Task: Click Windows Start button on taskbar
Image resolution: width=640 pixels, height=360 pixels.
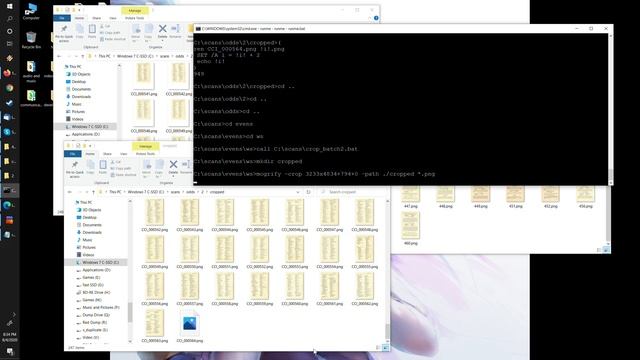Action: [9, 6]
